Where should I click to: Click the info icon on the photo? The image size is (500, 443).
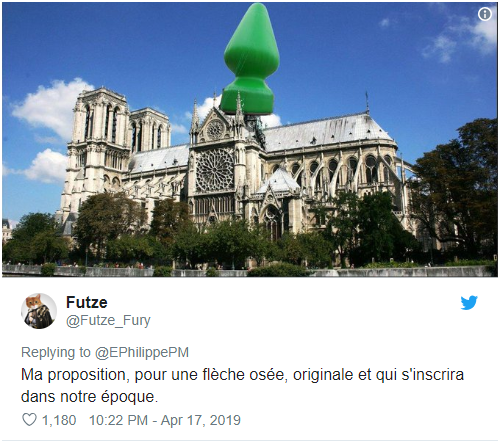click(x=485, y=14)
